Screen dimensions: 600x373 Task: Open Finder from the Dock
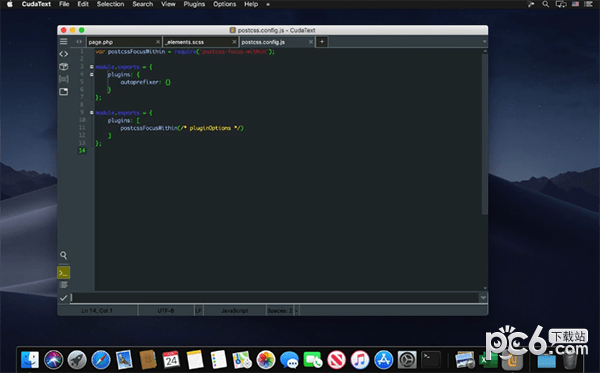[30, 360]
